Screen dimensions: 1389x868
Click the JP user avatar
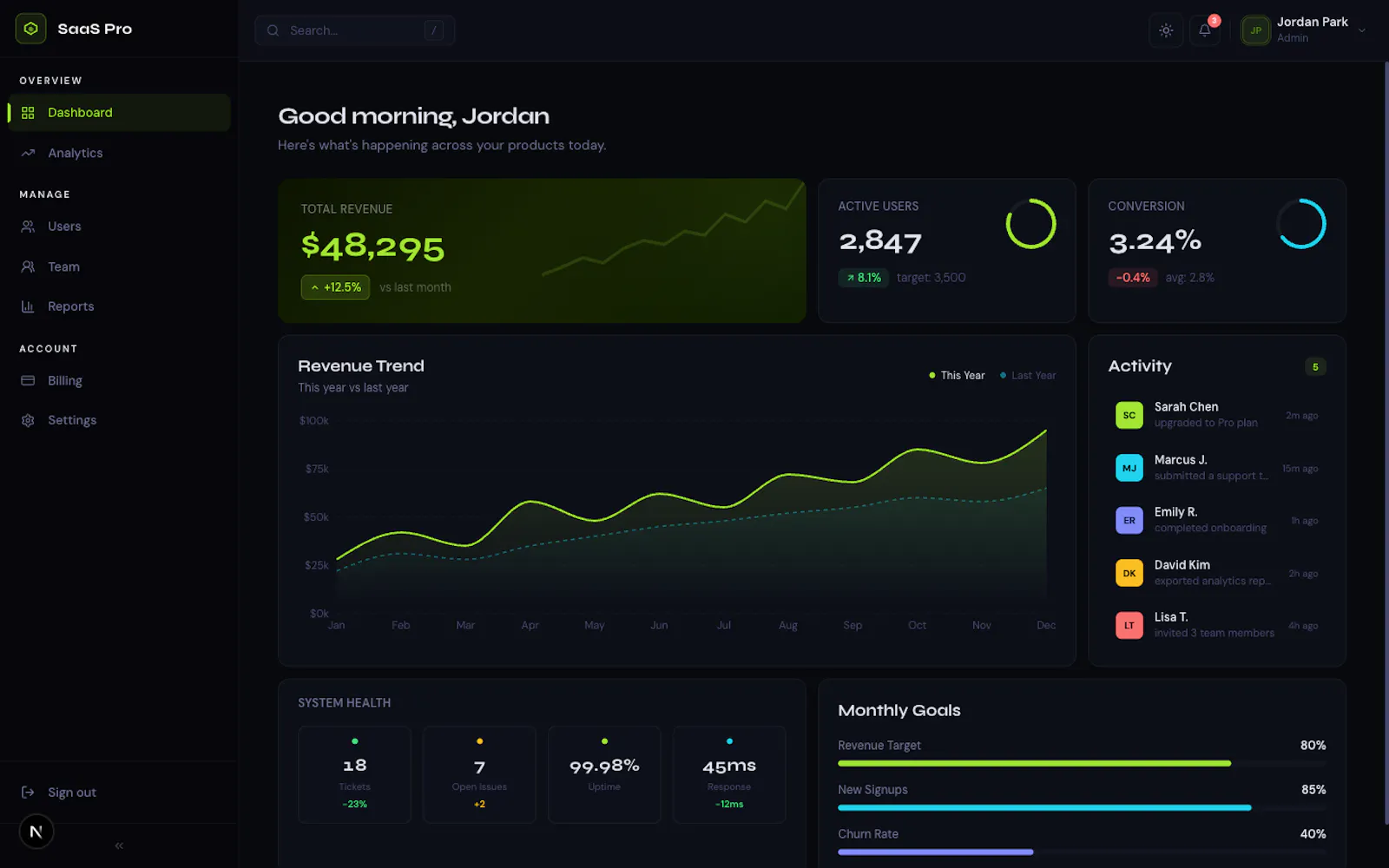pyautogui.click(x=1255, y=30)
